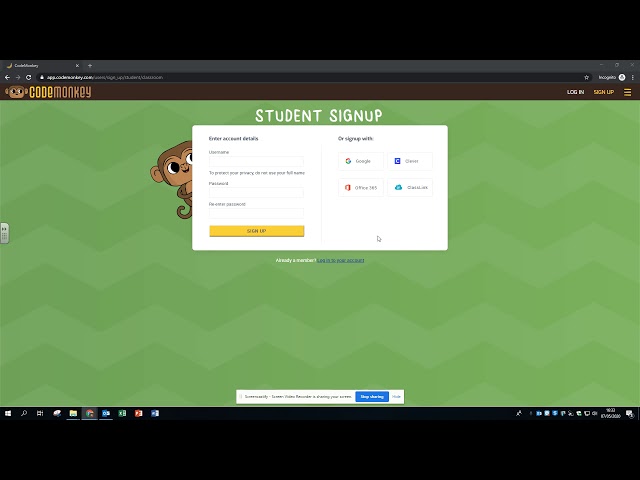Image resolution: width=640 pixels, height=480 pixels.
Task: Click the 'STUDENT SIGNUP' heading
Action: click(x=319, y=116)
